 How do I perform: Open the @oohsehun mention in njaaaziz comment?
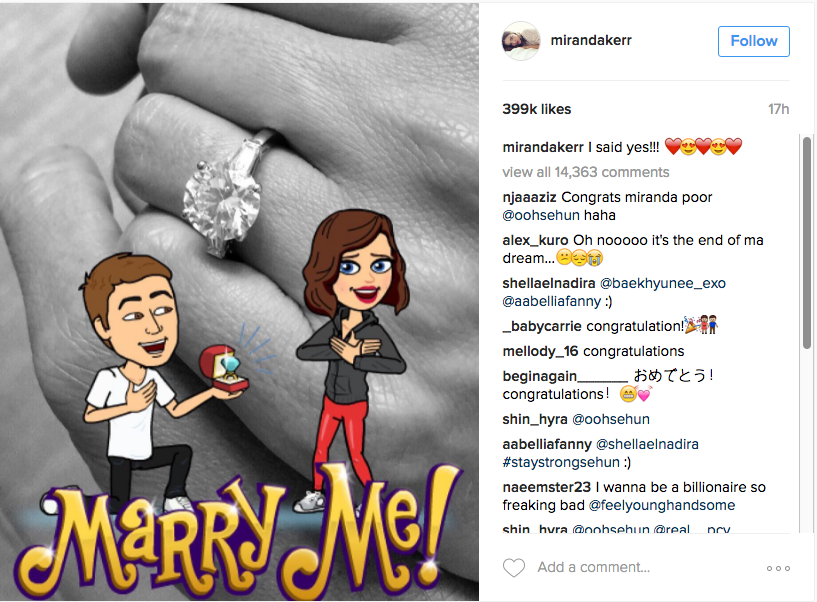pos(541,215)
